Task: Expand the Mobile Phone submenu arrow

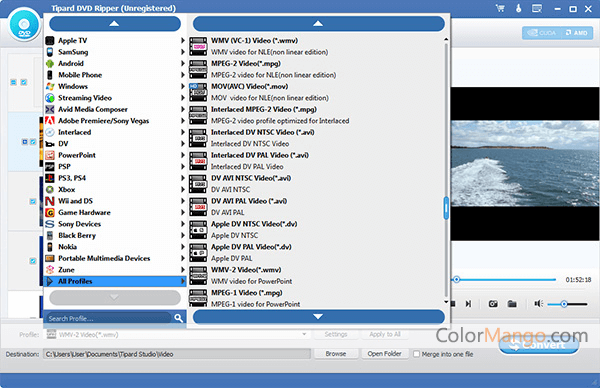Action: point(183,75)
